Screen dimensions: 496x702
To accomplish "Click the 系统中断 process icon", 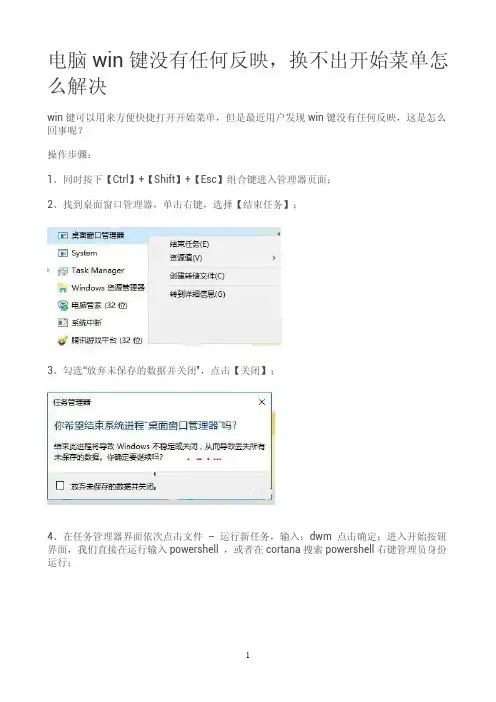I will point(63,322).
